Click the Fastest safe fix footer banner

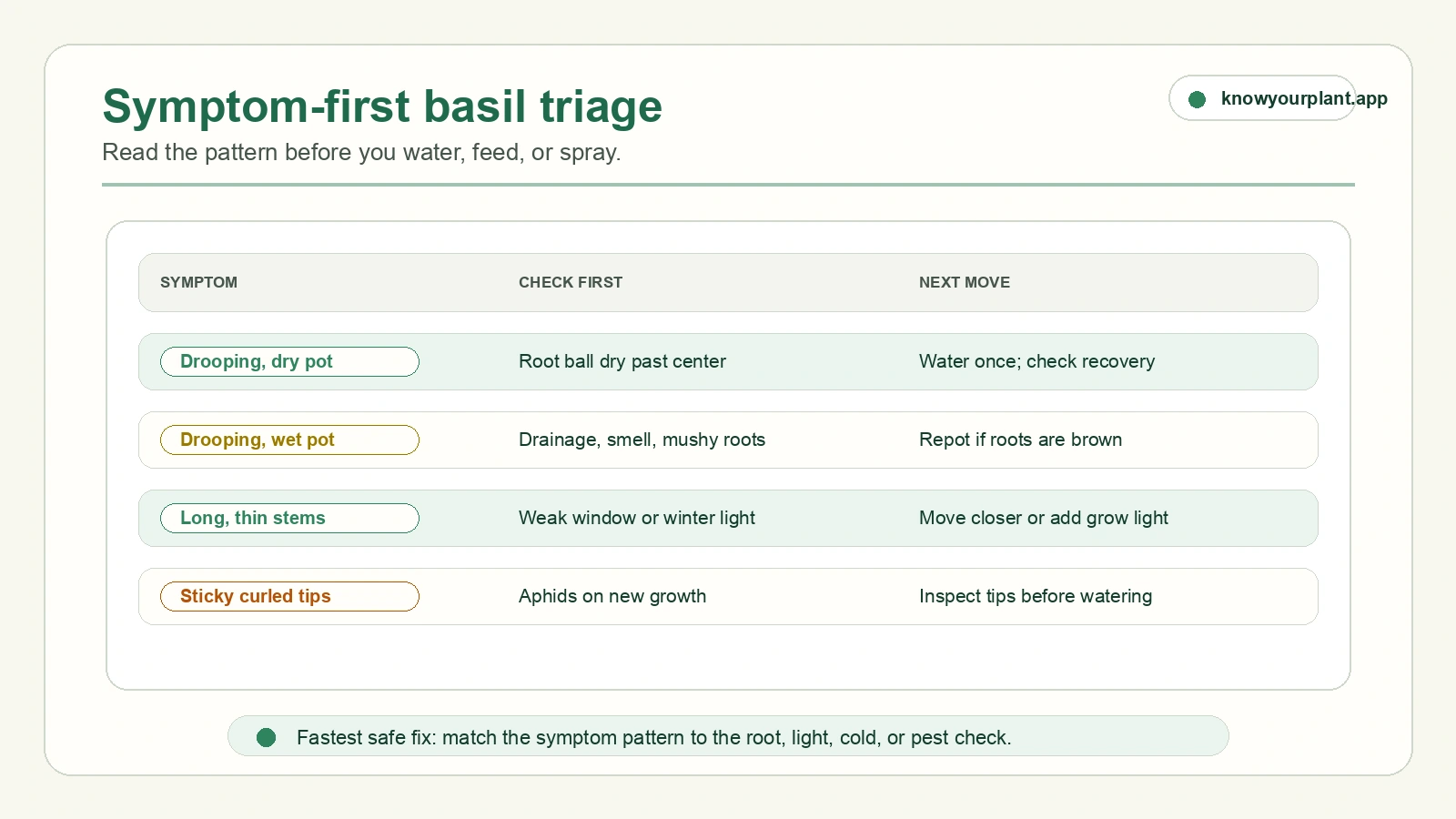[728, 736]
